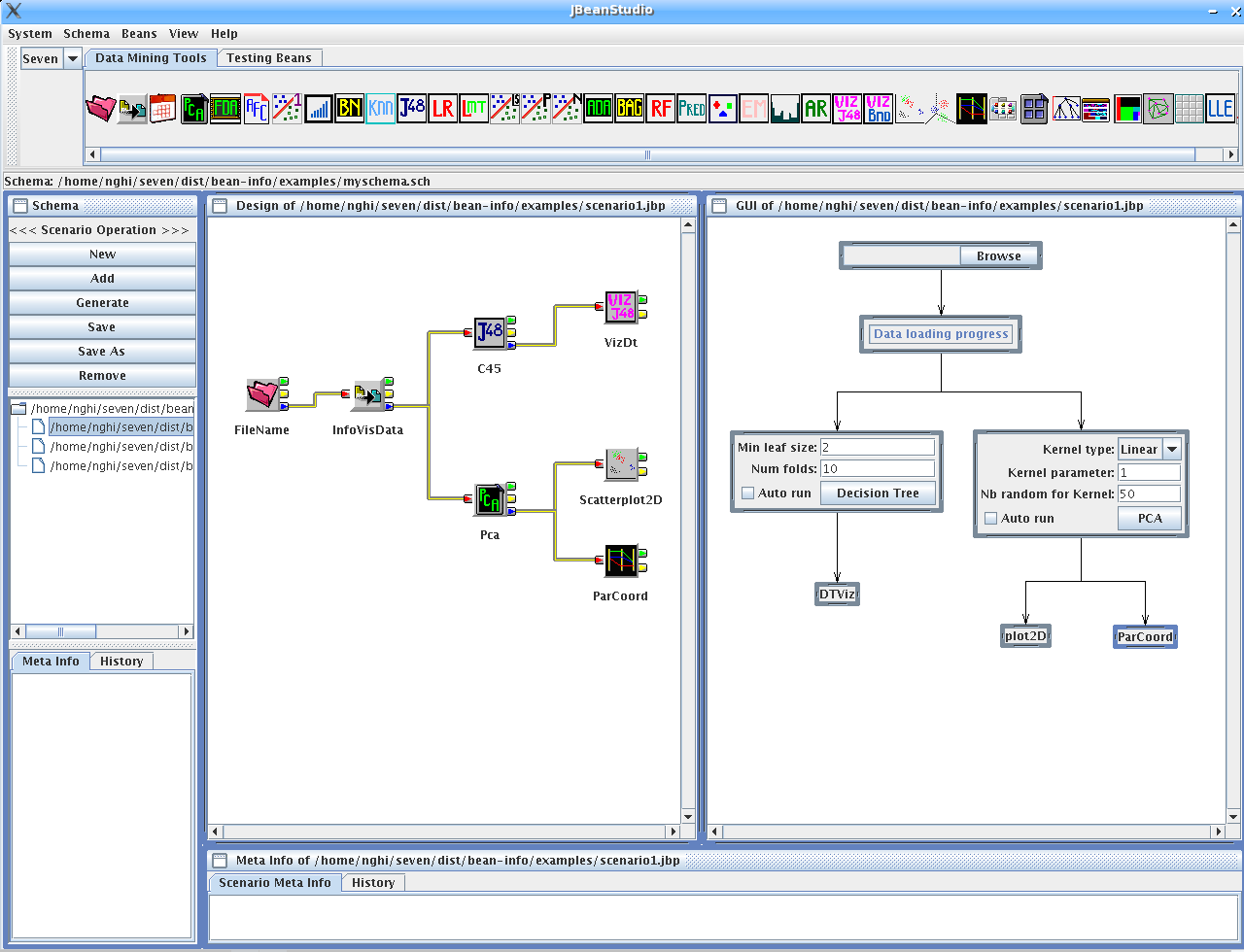Open the System menu

(x=30, y=34)
